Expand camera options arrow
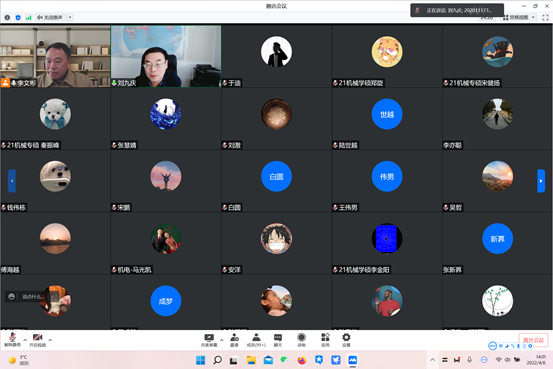Screen dimensions: 553x369 click(50, 340)
